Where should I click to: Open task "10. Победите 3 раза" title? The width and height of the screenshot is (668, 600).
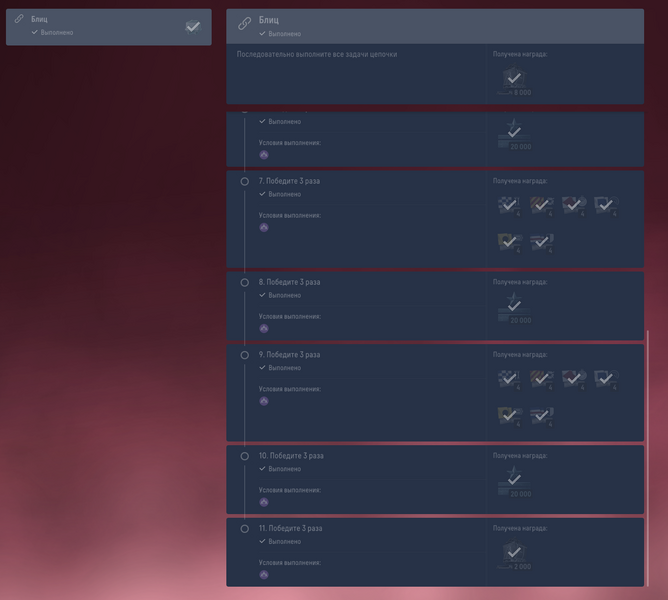click(x=291, y=456)
